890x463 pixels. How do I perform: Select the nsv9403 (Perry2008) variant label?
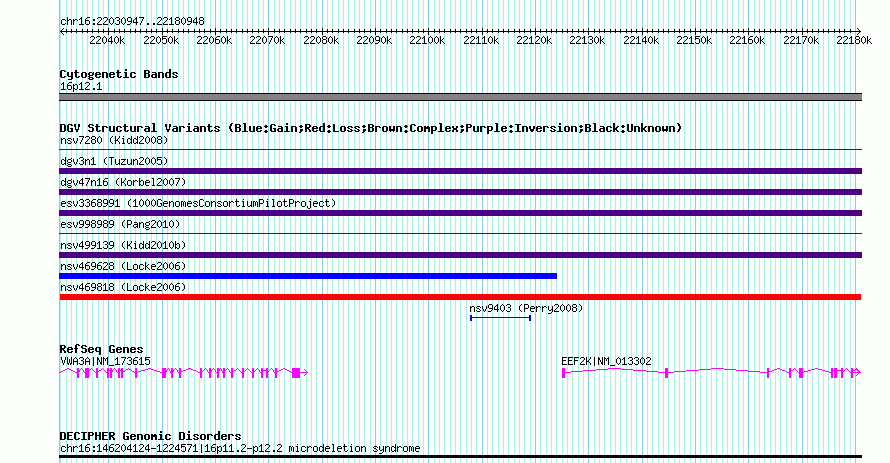click(526, 308)
